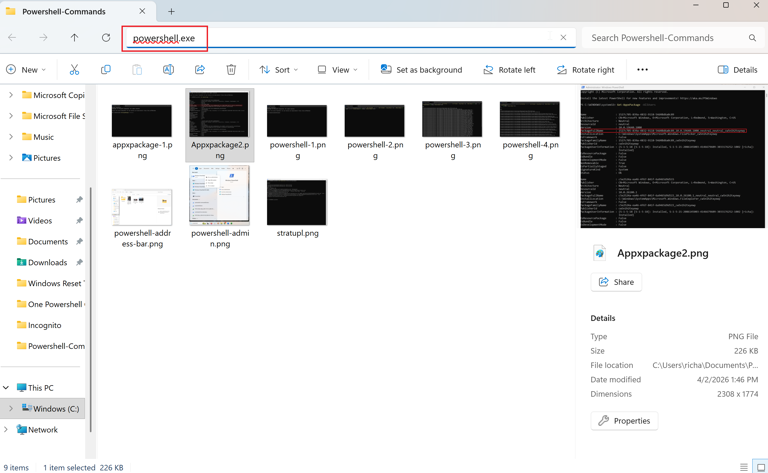Unpin Downloads using its pin icon
768x473 pixels.
(79, 262)
